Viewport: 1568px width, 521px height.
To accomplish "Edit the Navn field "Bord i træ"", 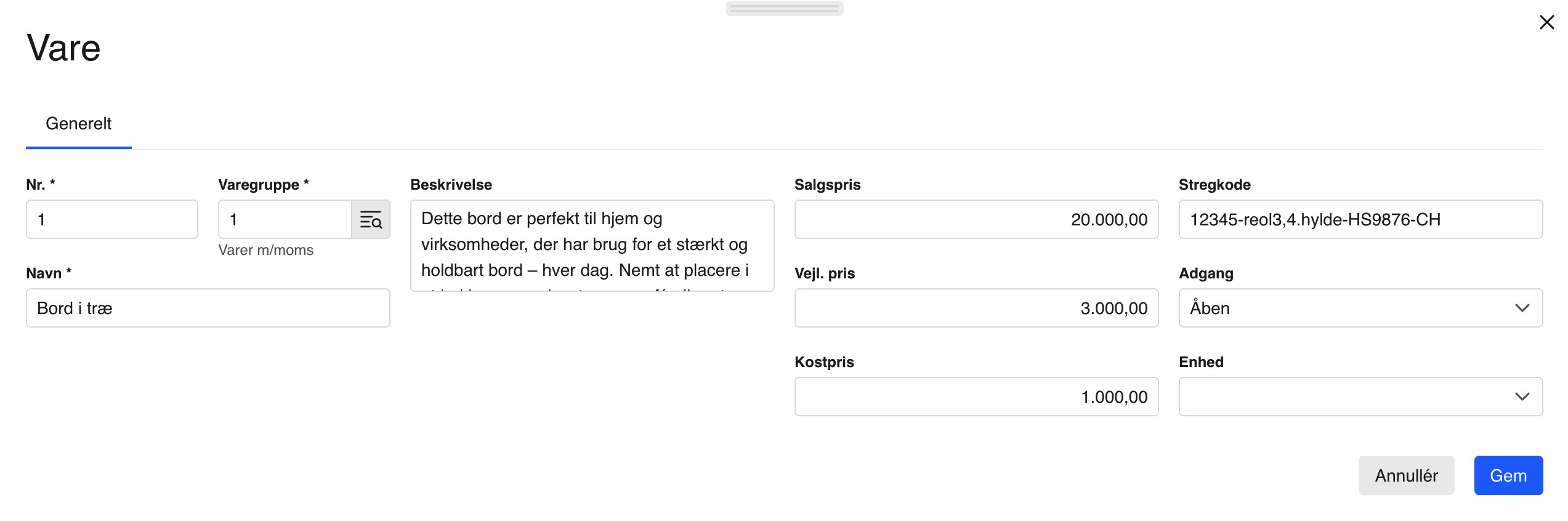I will pyautogui.click(x=208, y=308).
